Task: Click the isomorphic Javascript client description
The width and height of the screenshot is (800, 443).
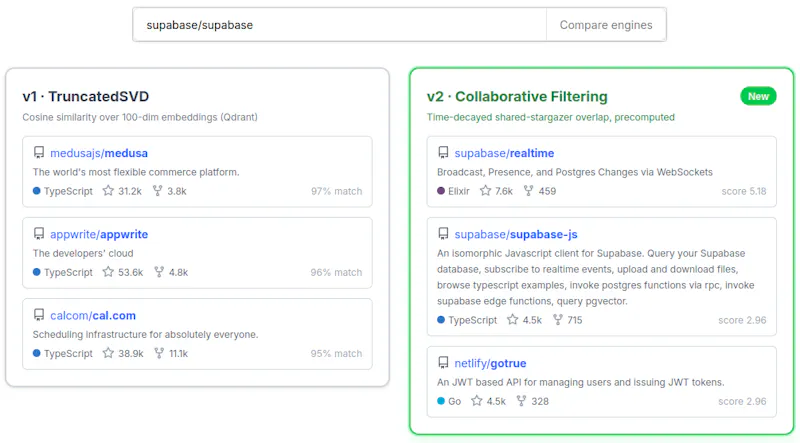Action: pos(595,277)
